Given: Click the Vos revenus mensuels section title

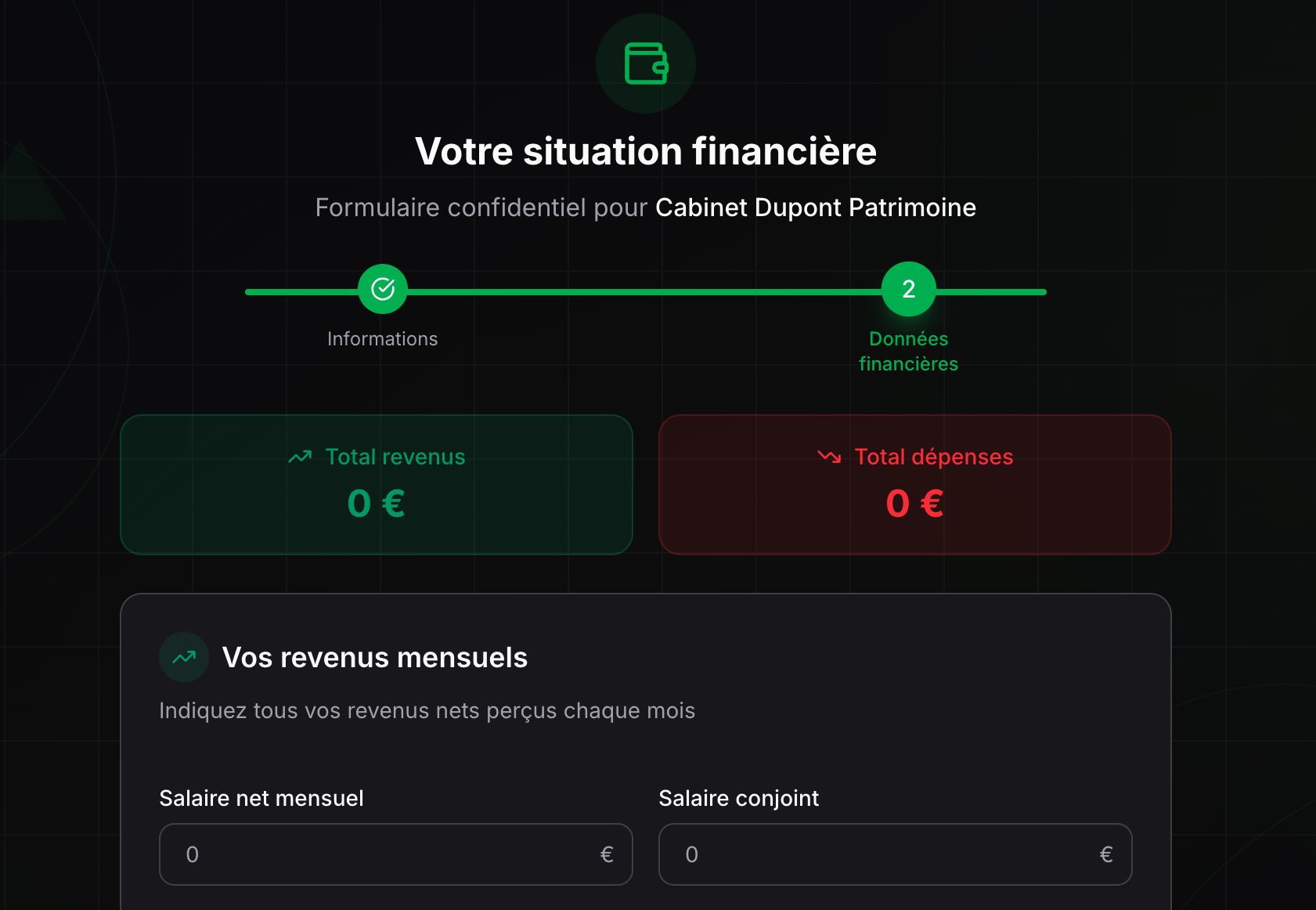Looking at the screenshot, I should pyautogui.click(x=375, y=658).
